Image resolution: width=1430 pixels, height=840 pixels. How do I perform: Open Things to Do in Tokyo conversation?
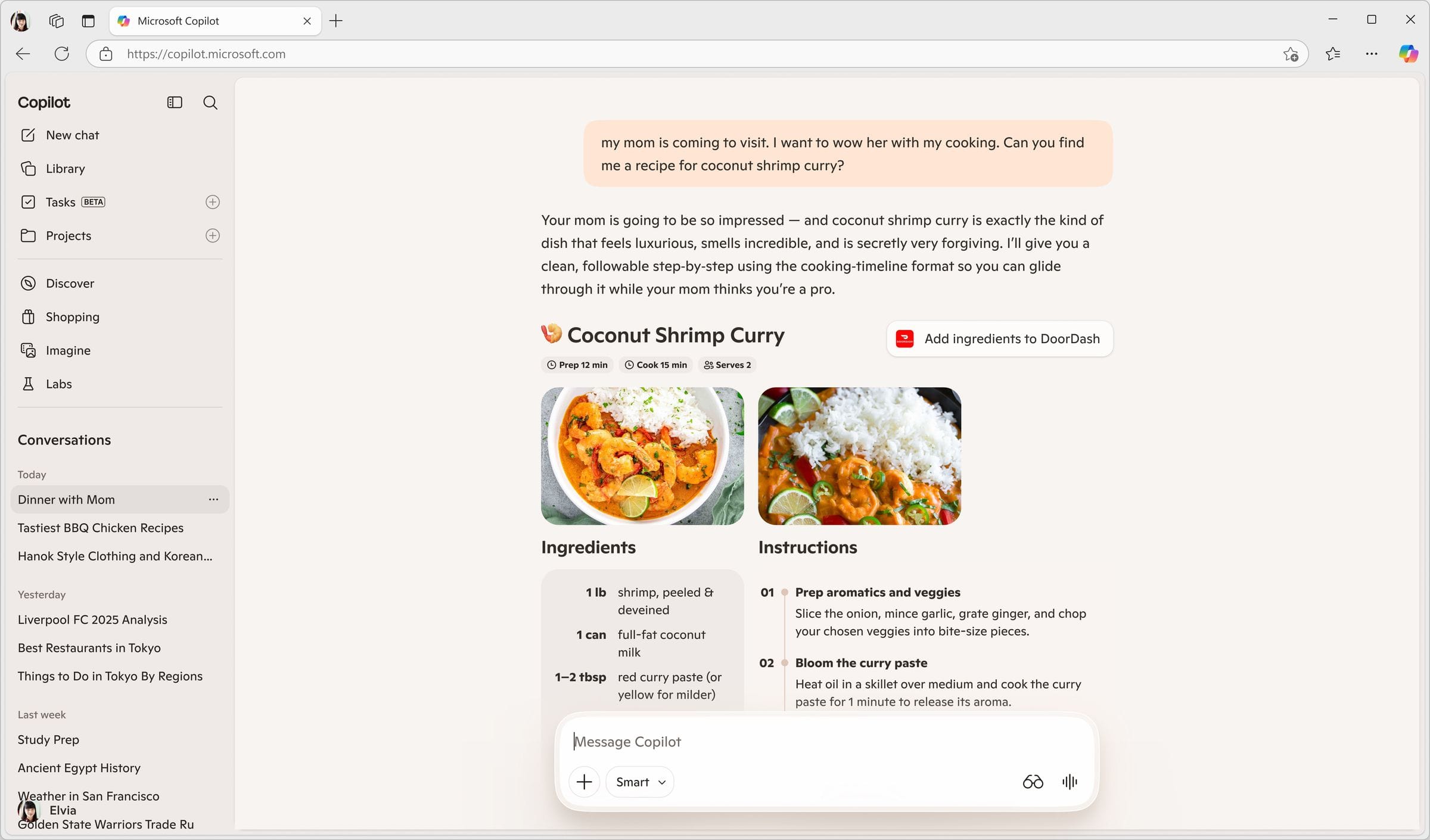110,676
